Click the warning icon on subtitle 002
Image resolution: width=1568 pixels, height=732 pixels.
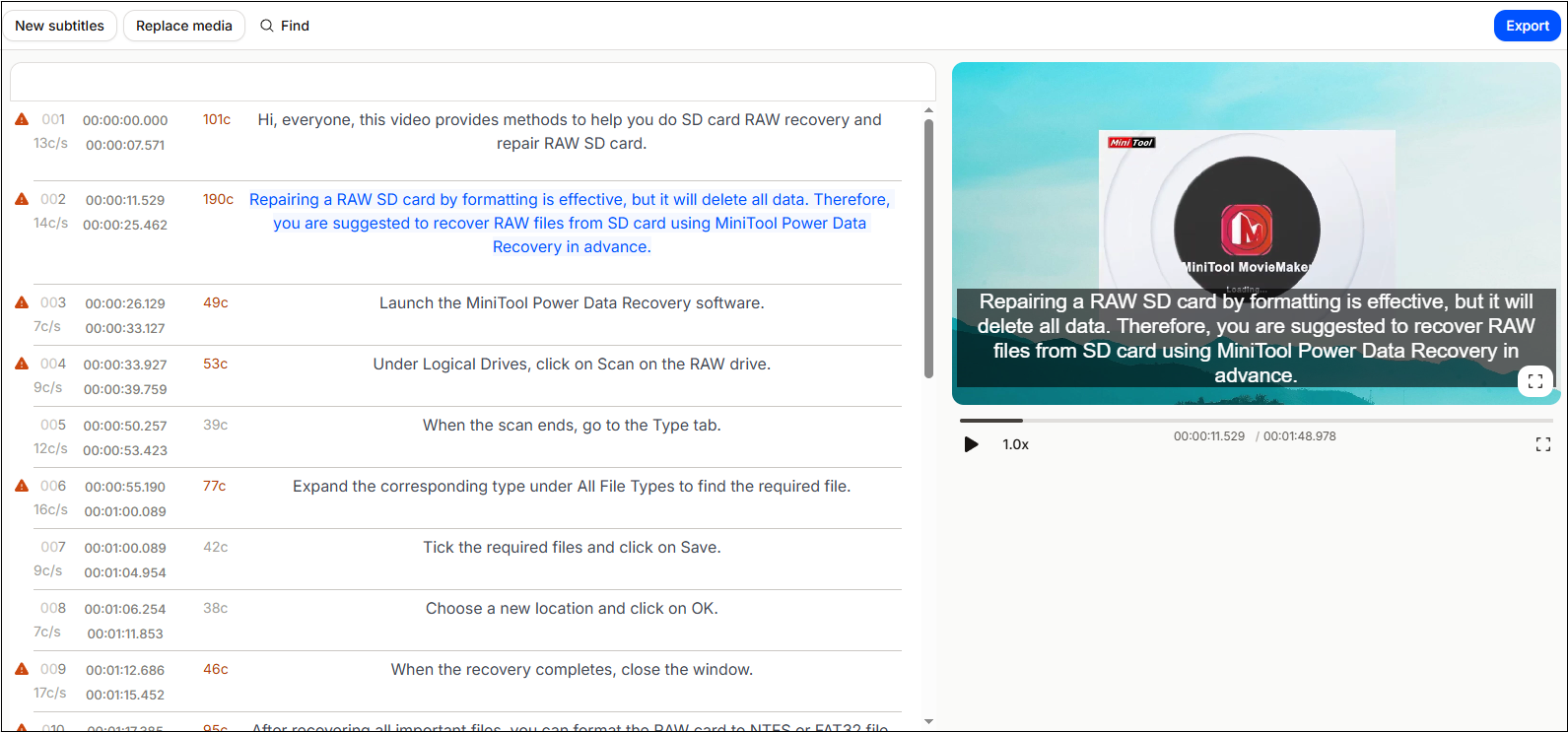tap(22, 199)
